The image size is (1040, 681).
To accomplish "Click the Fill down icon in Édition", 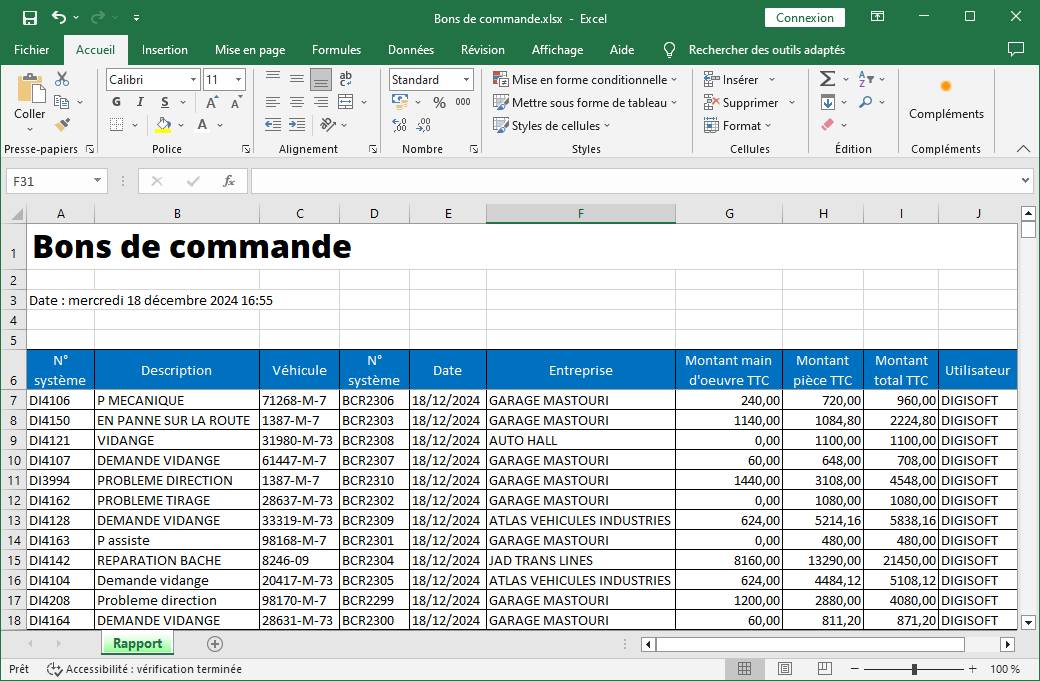I will [x=827, y=102].
